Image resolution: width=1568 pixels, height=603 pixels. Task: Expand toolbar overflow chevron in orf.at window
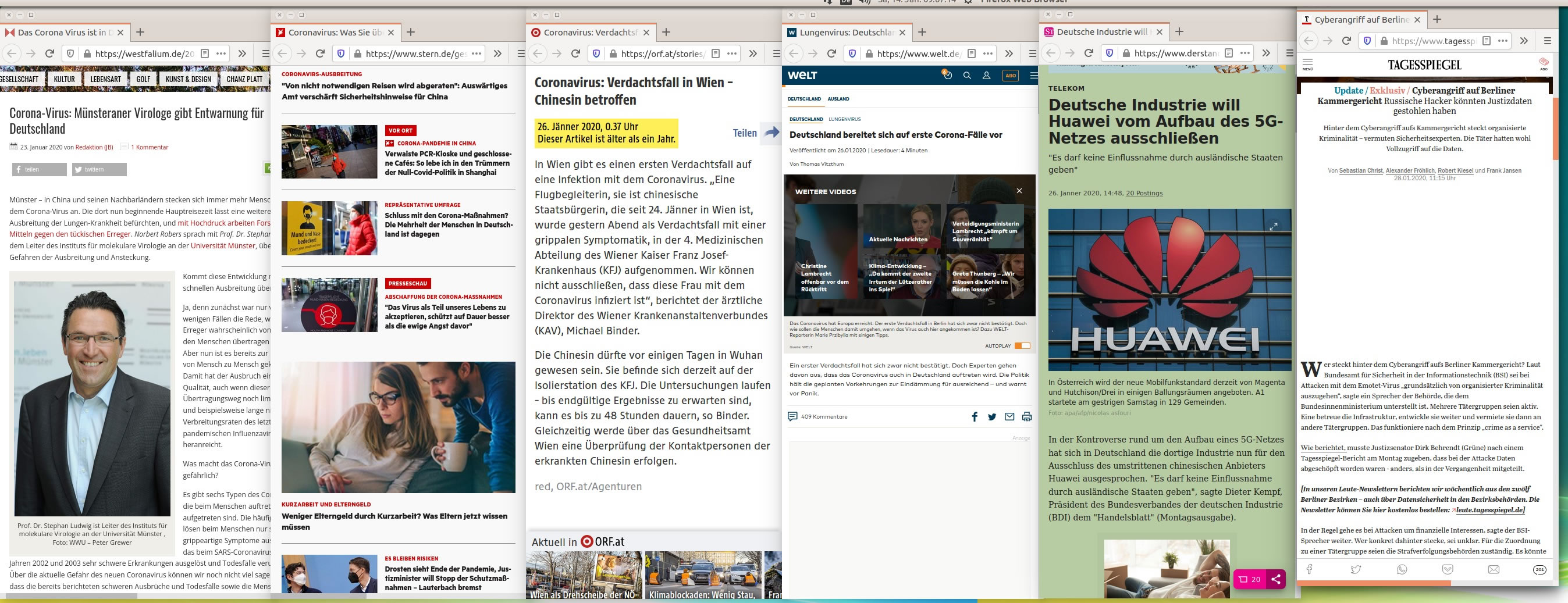pos(753,53)
